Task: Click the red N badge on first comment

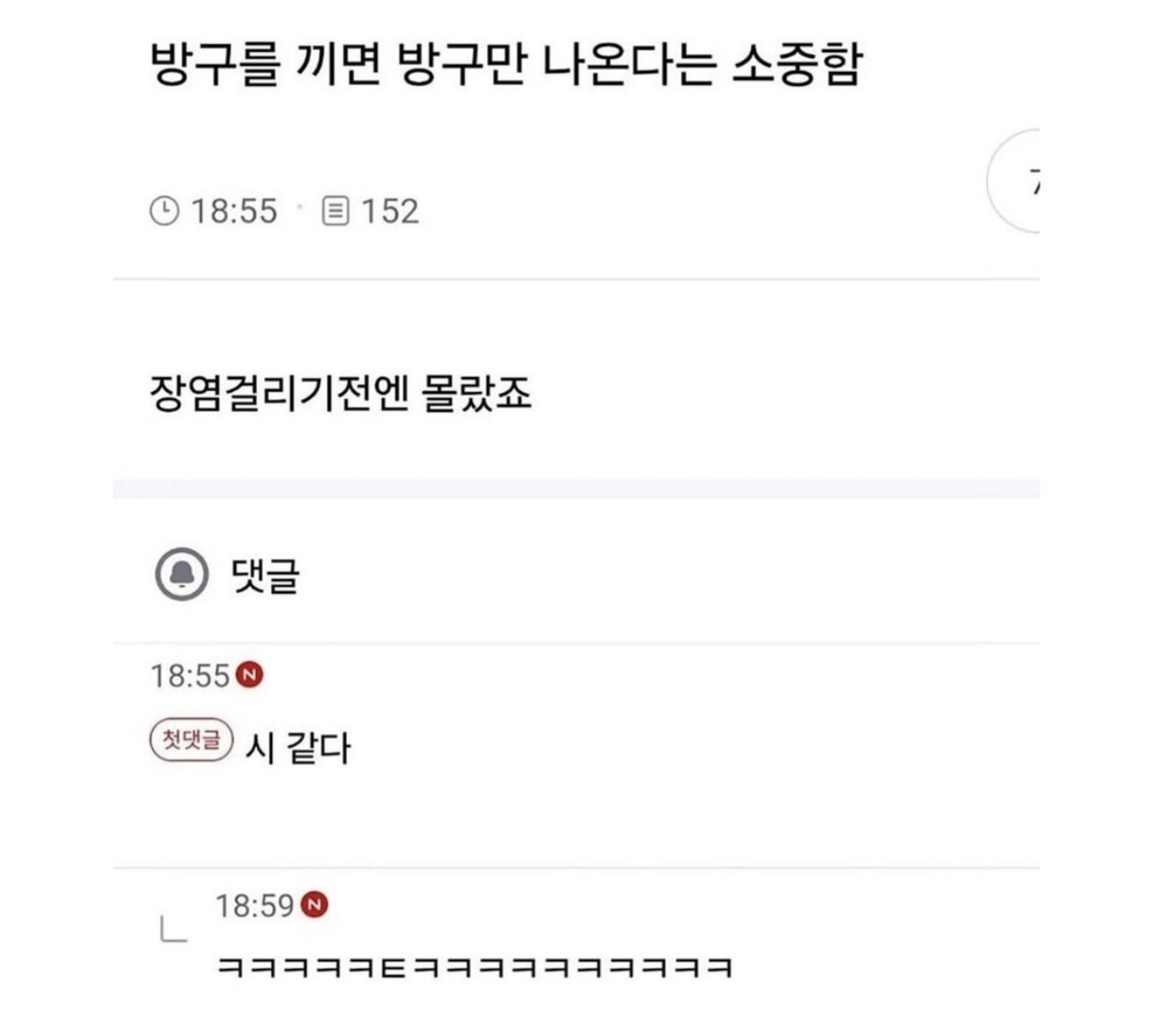Action: point(251,674)
